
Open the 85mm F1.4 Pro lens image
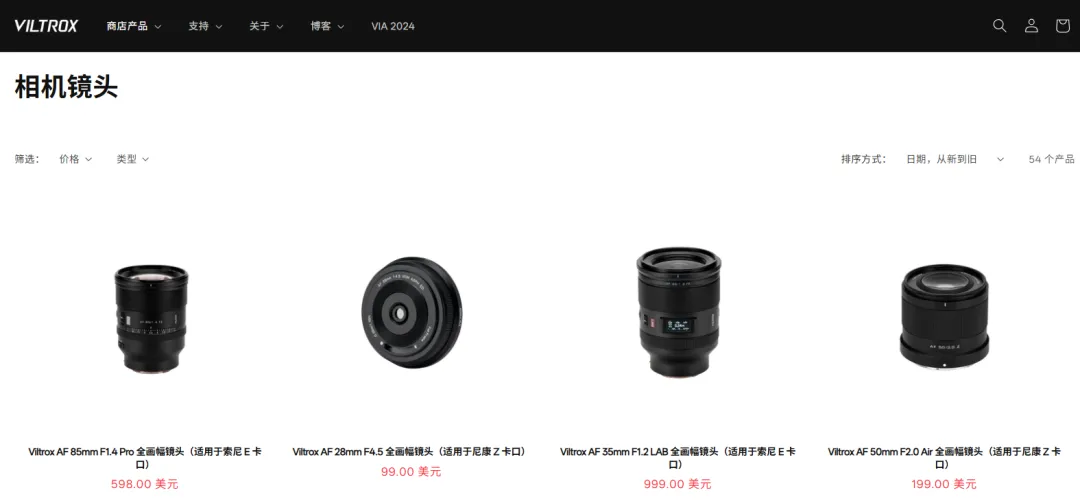(150, 319)
